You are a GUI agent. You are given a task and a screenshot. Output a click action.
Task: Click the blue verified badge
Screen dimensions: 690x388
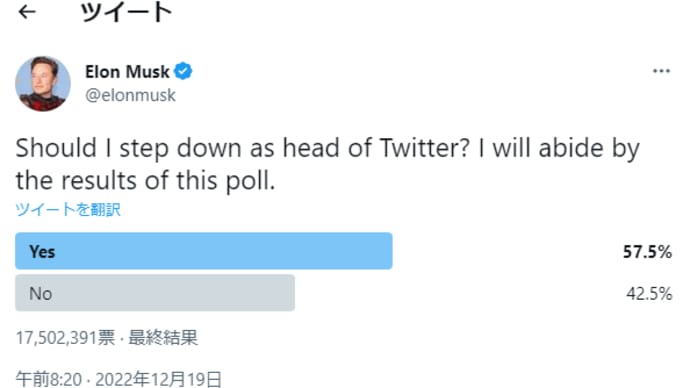(183, 71)
